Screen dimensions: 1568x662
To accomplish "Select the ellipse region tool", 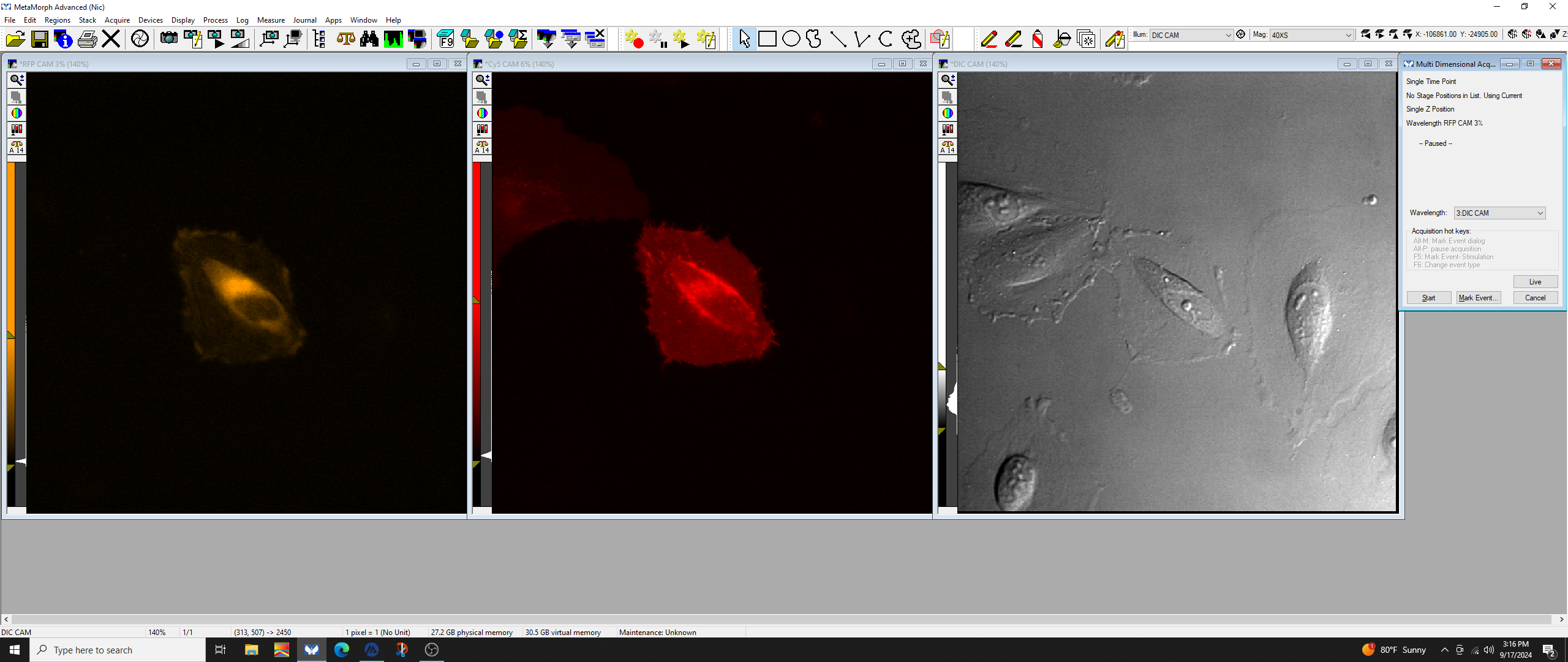I will point(791,39).
